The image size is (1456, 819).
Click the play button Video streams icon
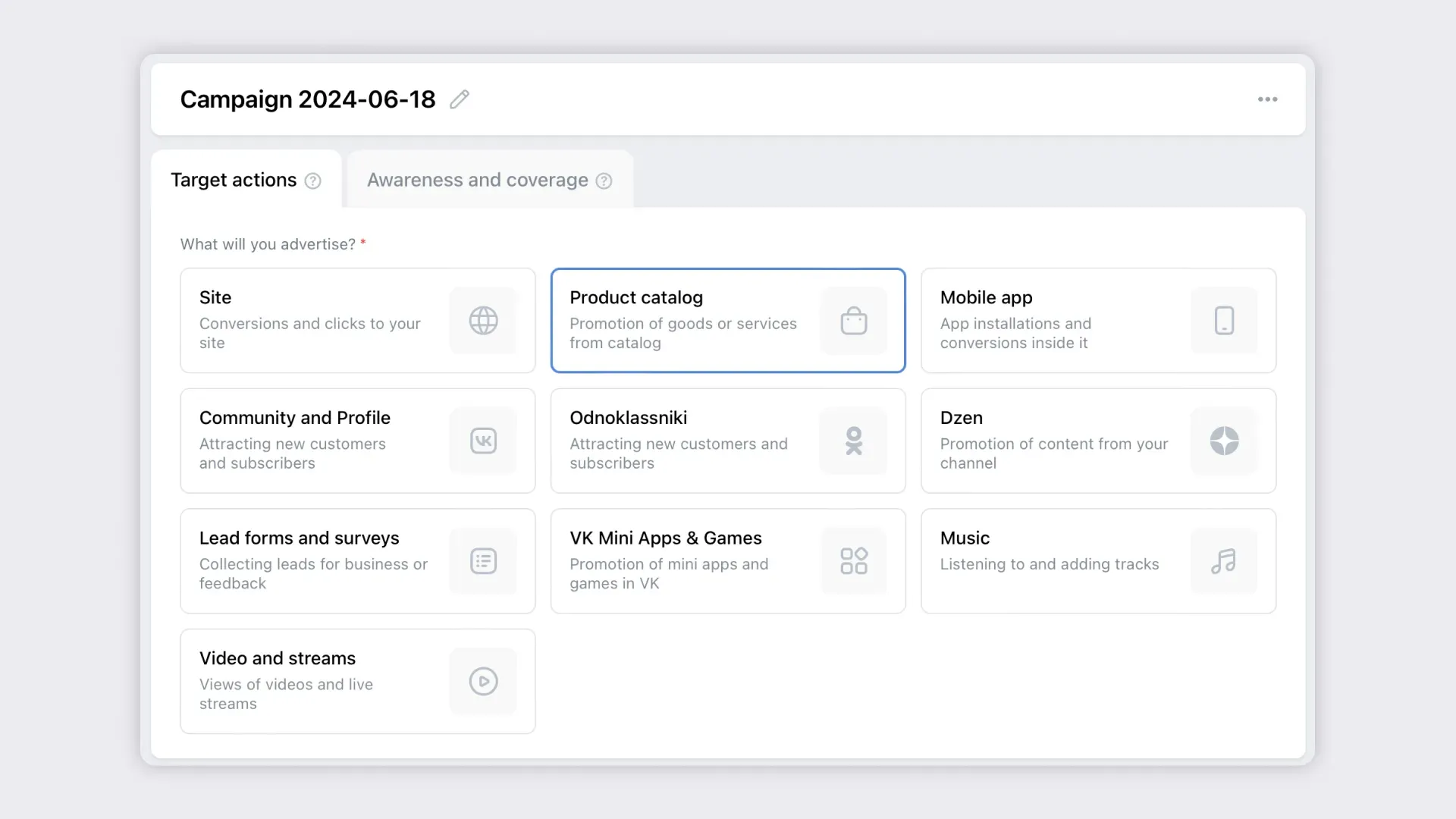pyautogui.click(x=483, y=681)
